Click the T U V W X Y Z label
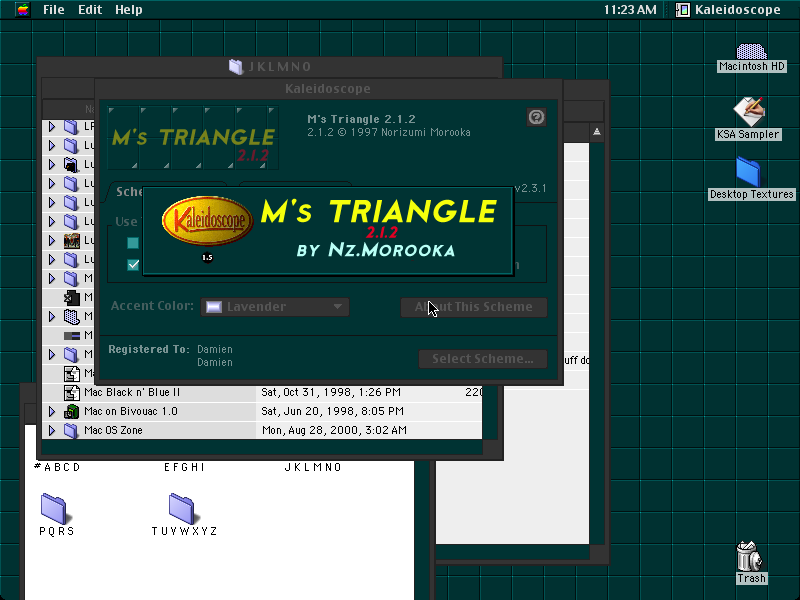 tap(184, 531)
